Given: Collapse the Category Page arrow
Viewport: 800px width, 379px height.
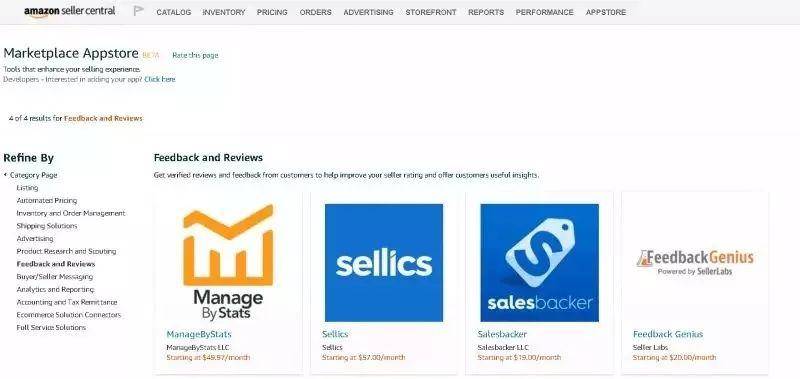Looking at the screenshot, I should point(5,175).
